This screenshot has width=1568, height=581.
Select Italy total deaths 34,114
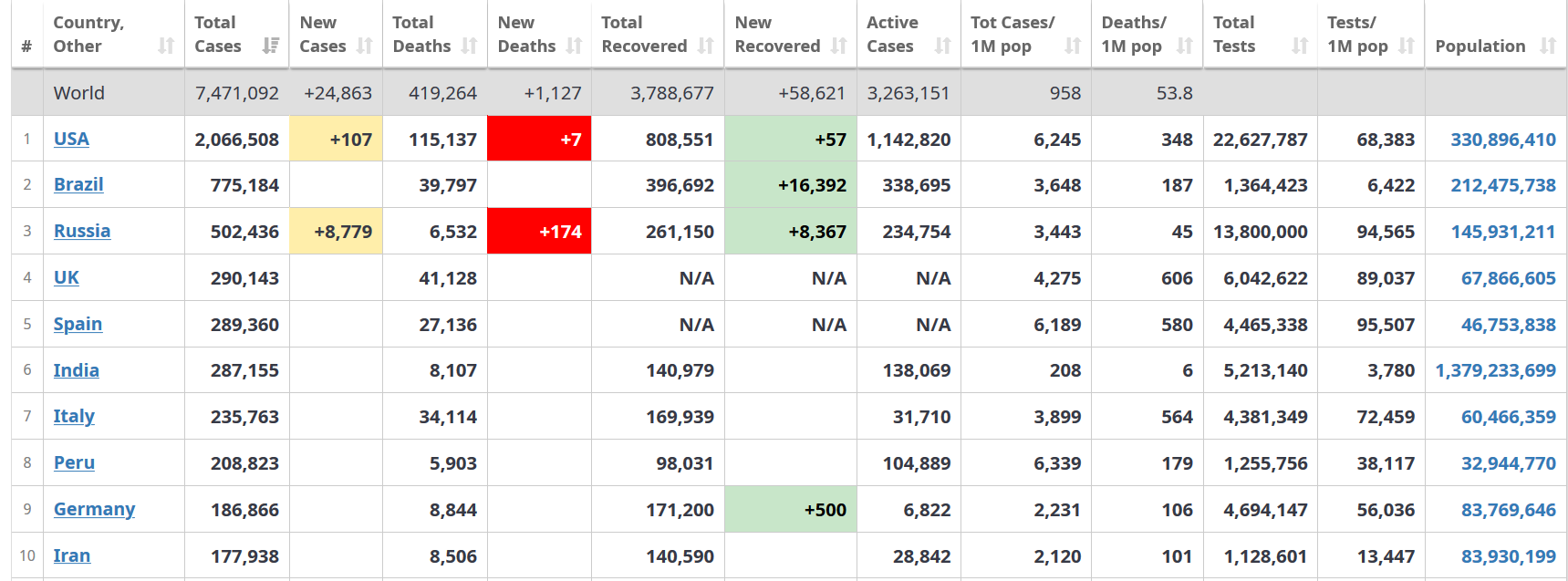[x=448, y=417]
